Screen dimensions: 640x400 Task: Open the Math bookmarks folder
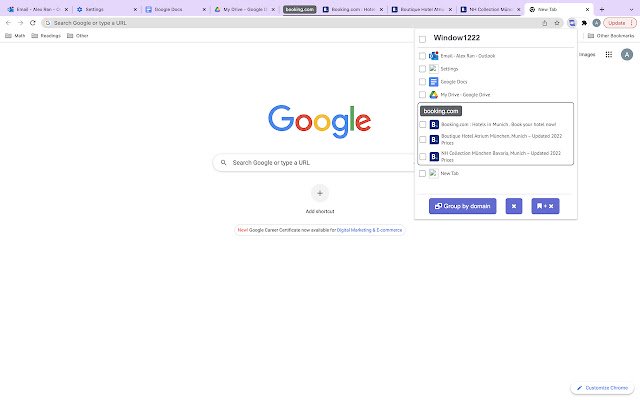pyautogui.click(x=15, y=36)
